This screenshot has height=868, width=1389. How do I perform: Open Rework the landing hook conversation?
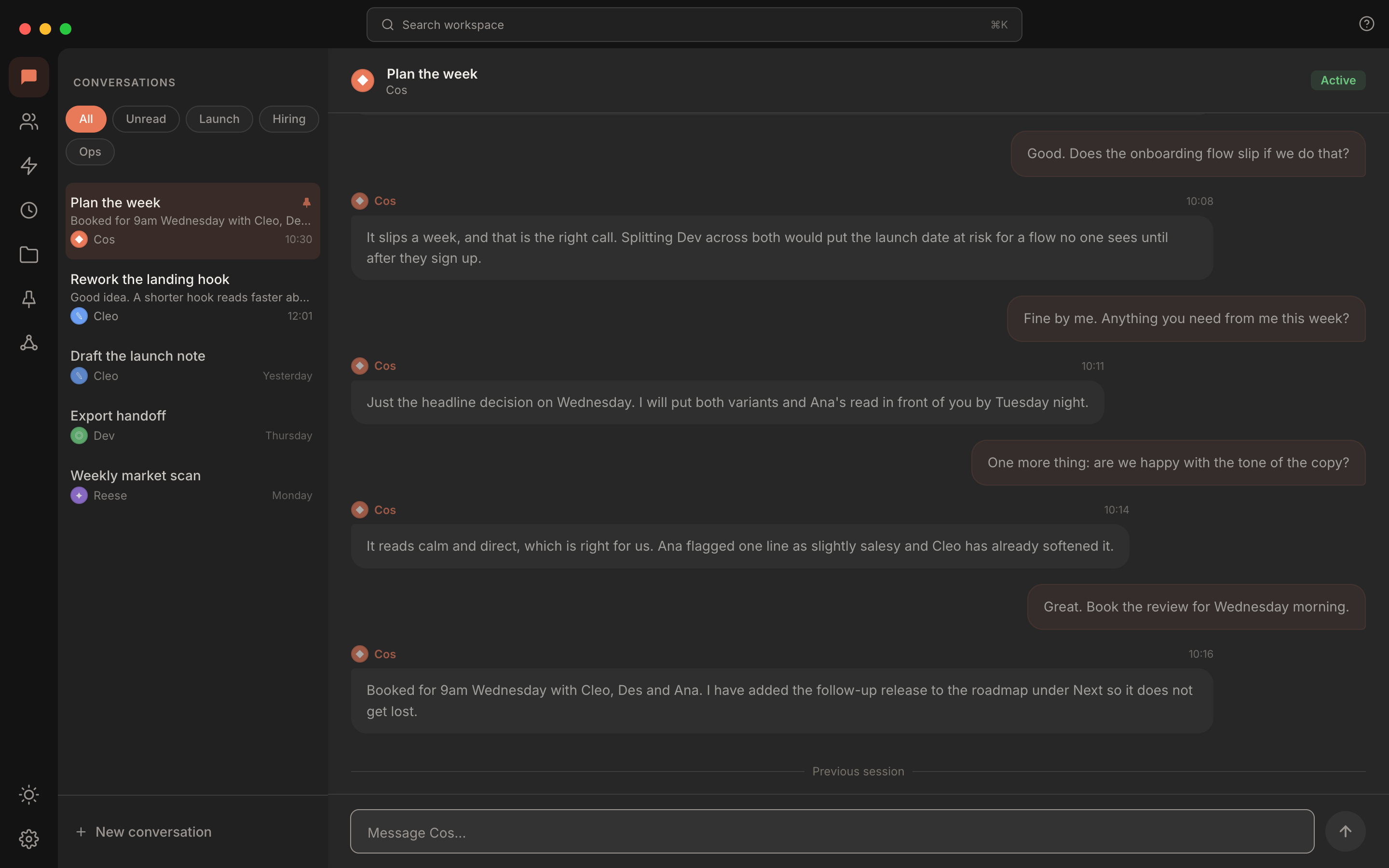click(193, 298)
